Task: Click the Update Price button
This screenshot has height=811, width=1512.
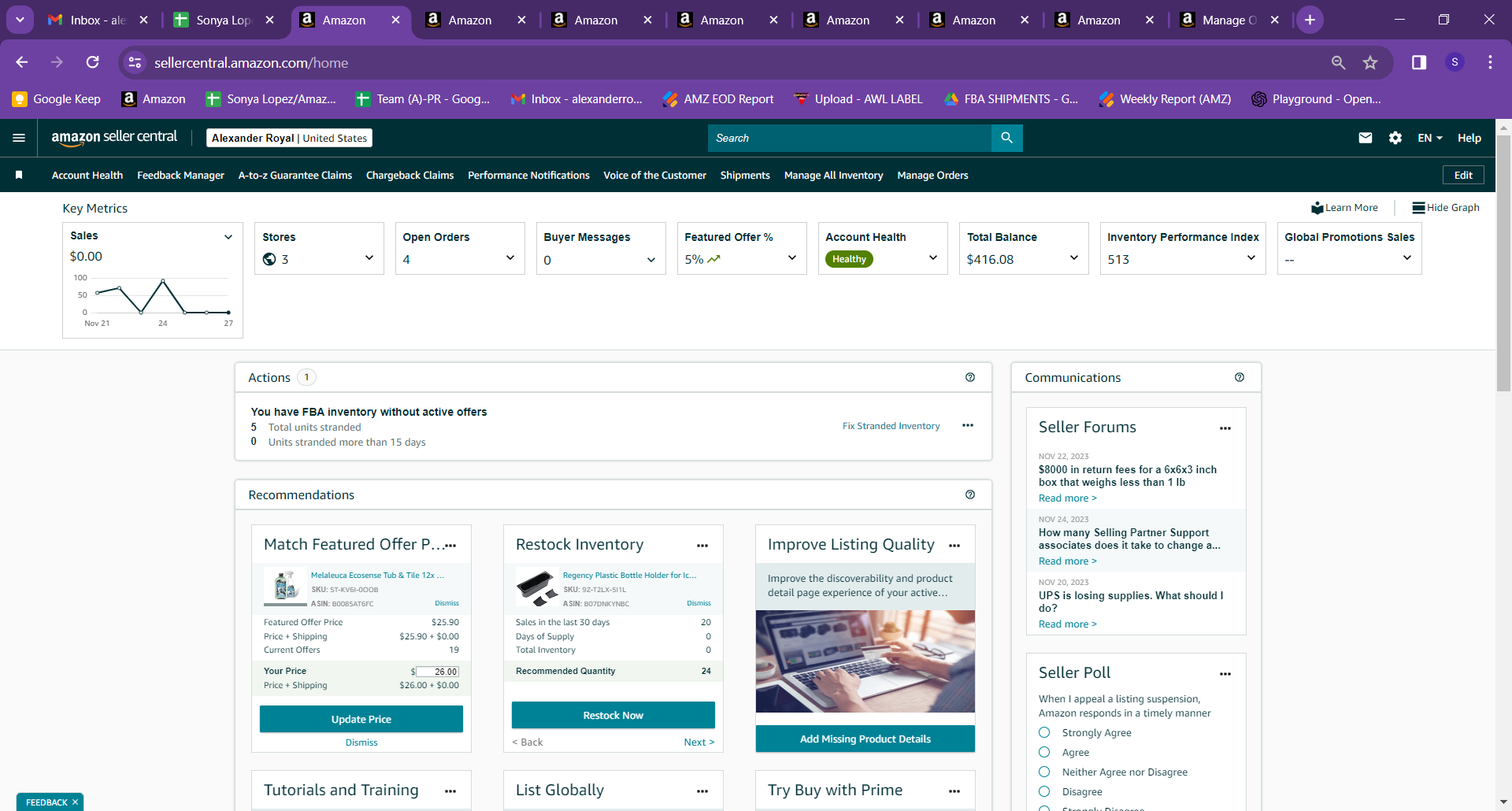Action: (x=361, y=719)
